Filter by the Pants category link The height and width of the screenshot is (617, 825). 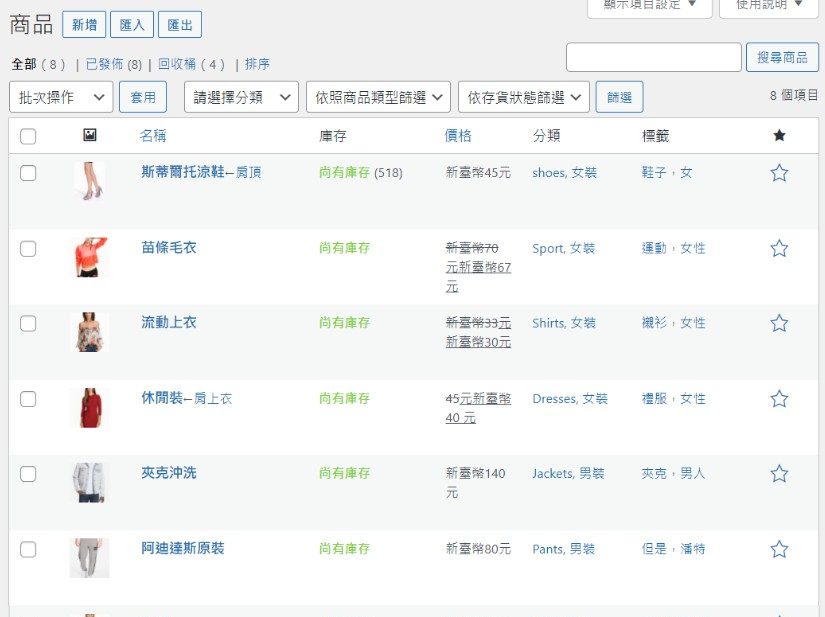click(x=548, y=549)
